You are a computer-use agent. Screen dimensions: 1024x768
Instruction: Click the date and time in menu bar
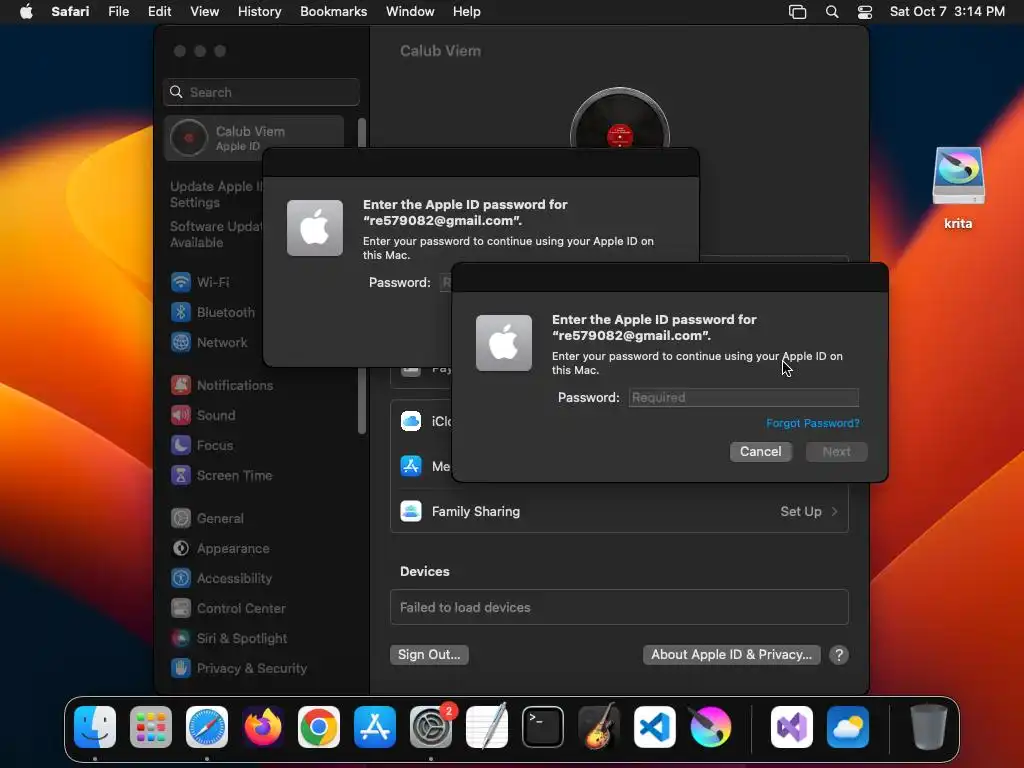coord(947,12)
